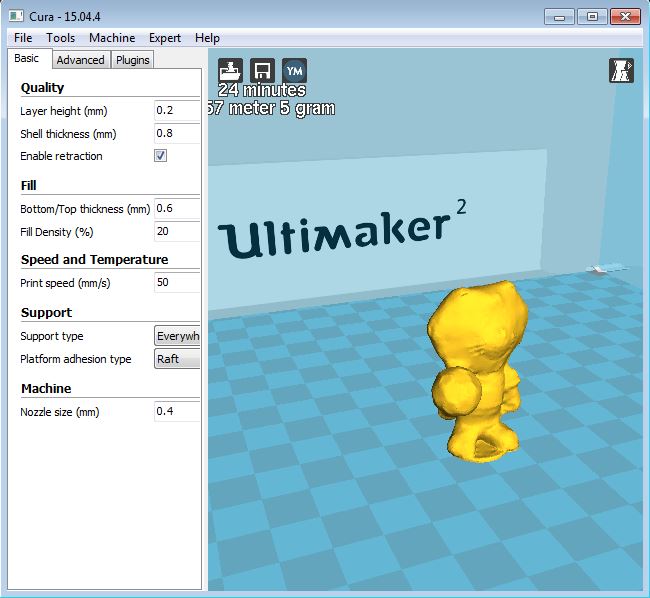This screenshot has width=650, height=598.
Task: Click the Shell thickness input field
Action: pos(177,133)
